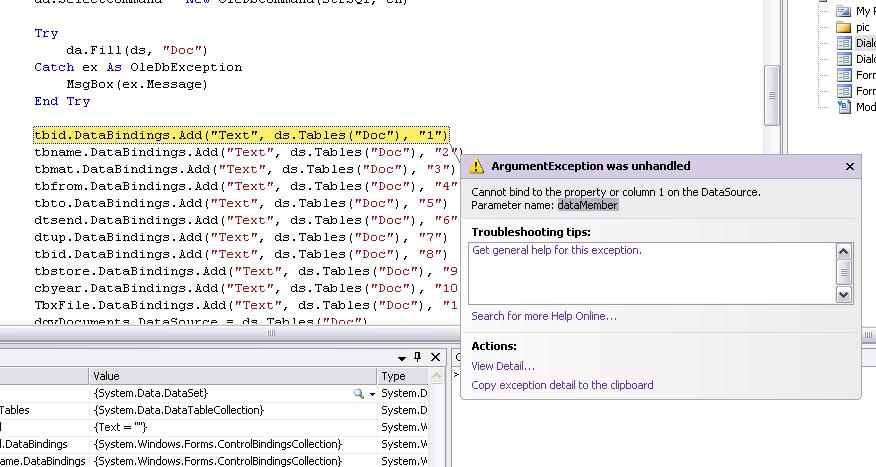Click the yellow warning icon in exception popup
876x467 pixels.
(477, 166)
